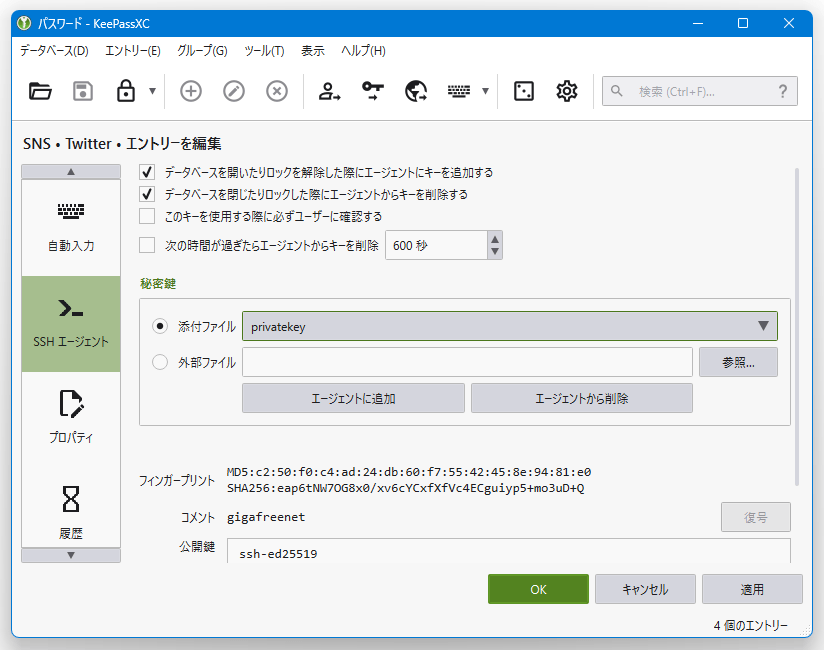824x650 pixels.
Task: Enable remove key after timeout checkbox
Action: (147, 245)
